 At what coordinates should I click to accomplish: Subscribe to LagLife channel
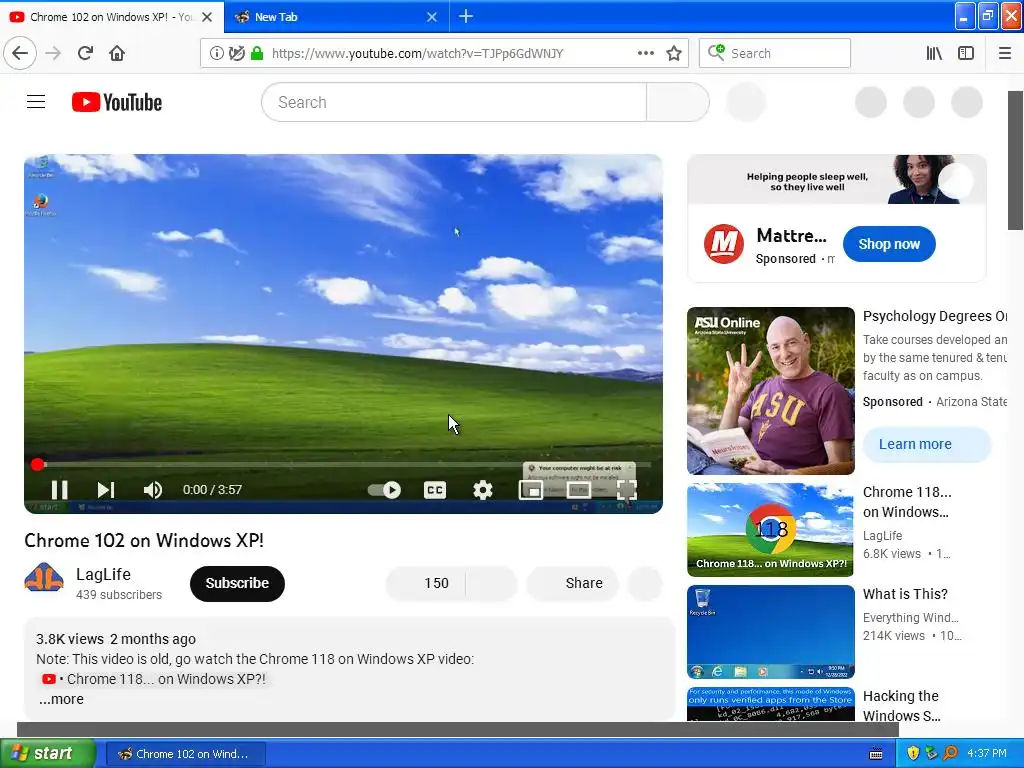point(237,583)
